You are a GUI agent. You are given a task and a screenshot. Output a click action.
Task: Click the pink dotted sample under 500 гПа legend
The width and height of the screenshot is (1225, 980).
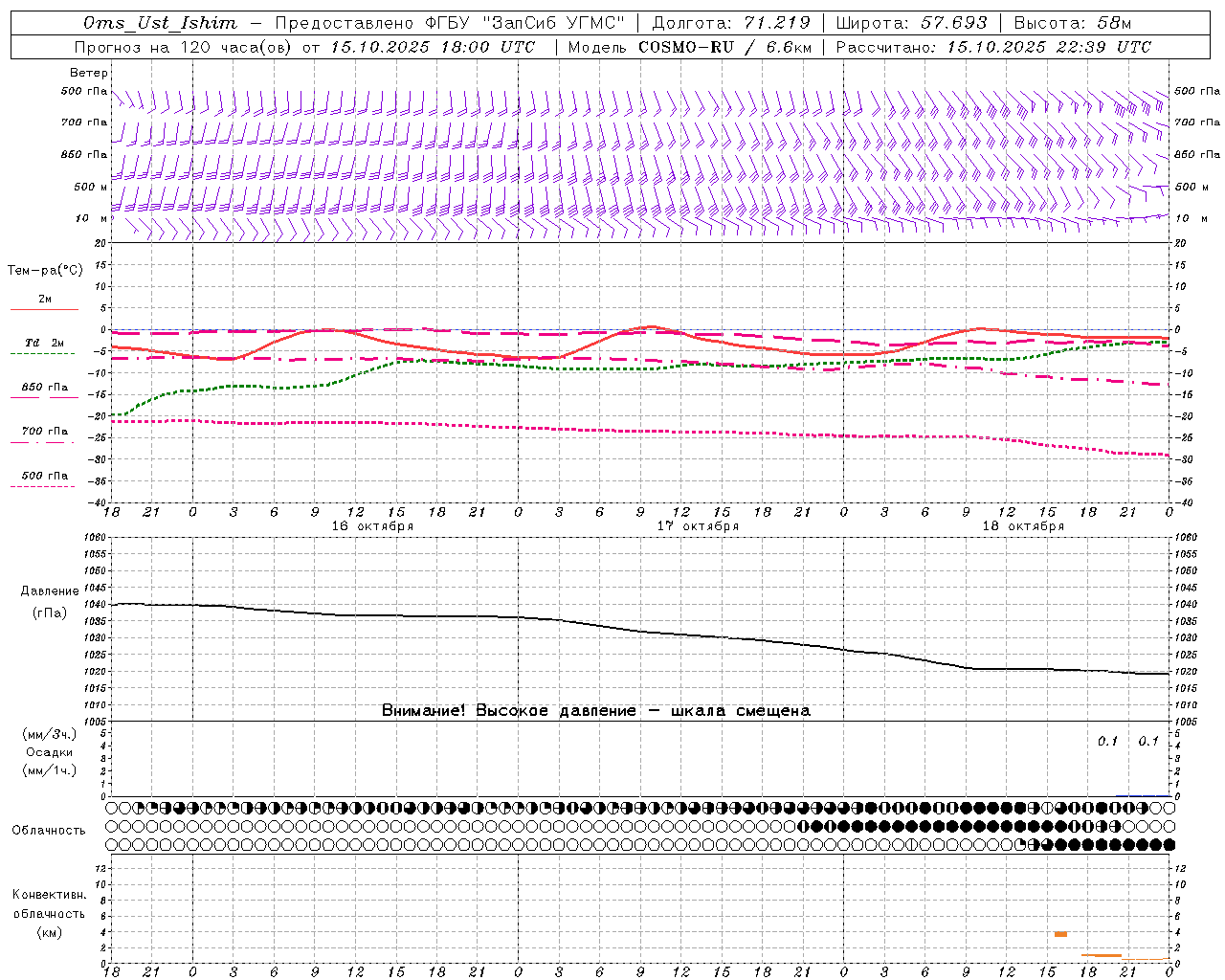click(x=43, y=487)
